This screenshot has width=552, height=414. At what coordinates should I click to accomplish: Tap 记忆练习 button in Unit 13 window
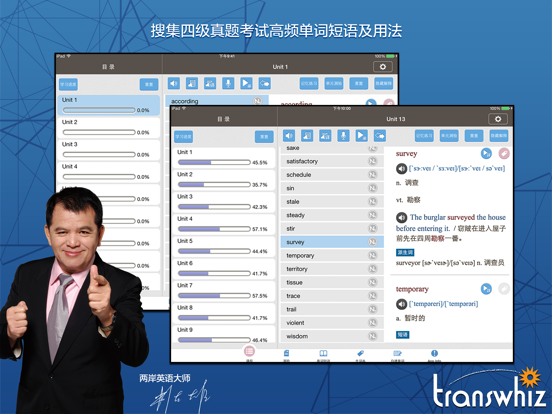coord(424,136)
